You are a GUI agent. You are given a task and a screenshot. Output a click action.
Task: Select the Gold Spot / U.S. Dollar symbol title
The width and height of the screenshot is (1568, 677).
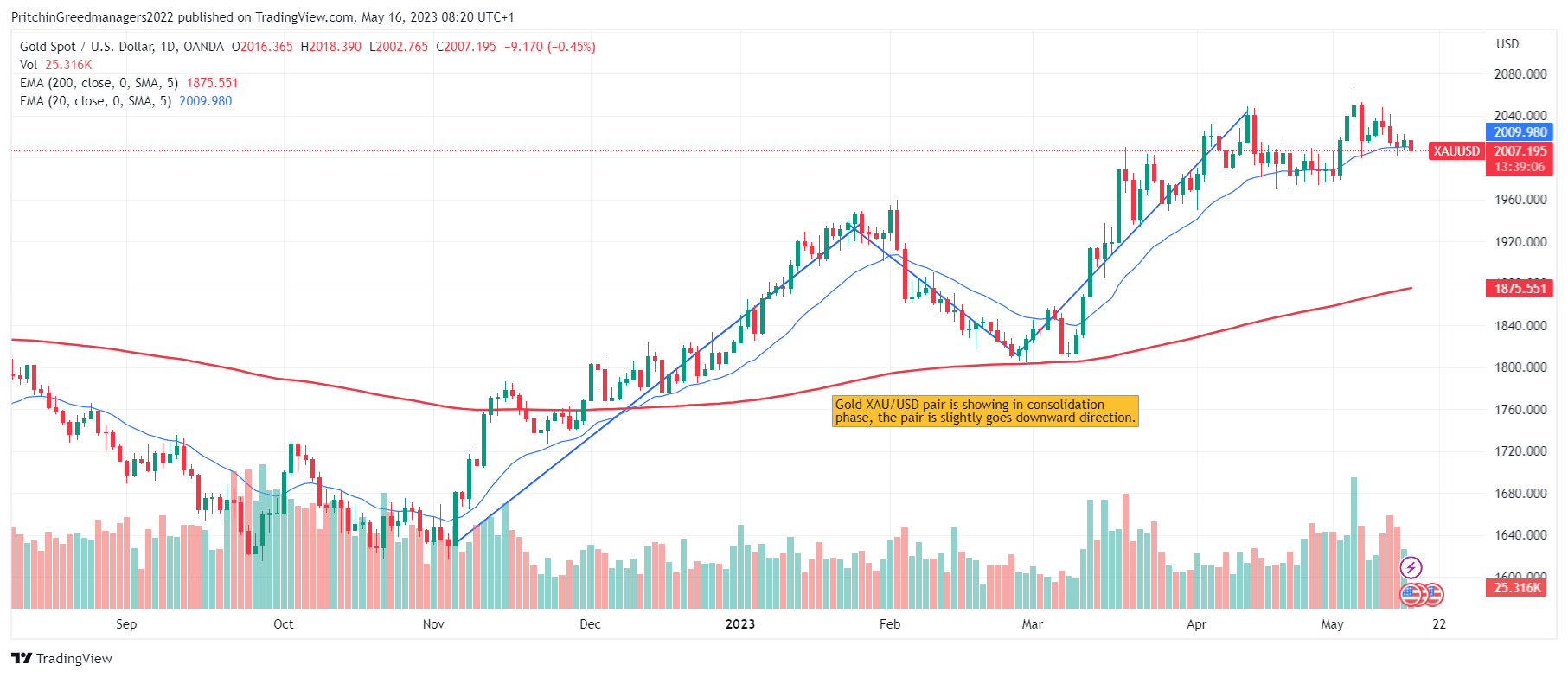[122, 47]
